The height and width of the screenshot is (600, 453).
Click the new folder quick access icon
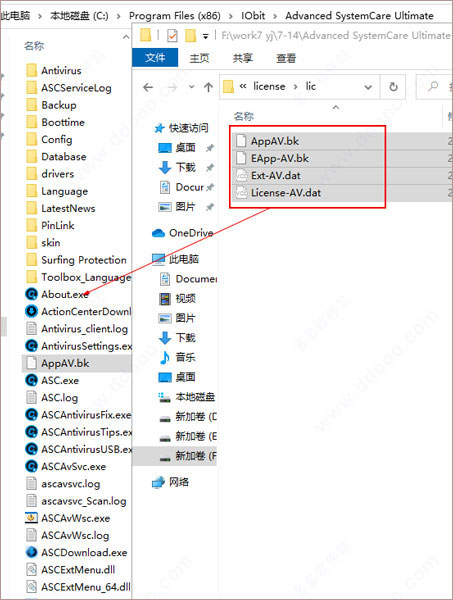click(190, 36)
